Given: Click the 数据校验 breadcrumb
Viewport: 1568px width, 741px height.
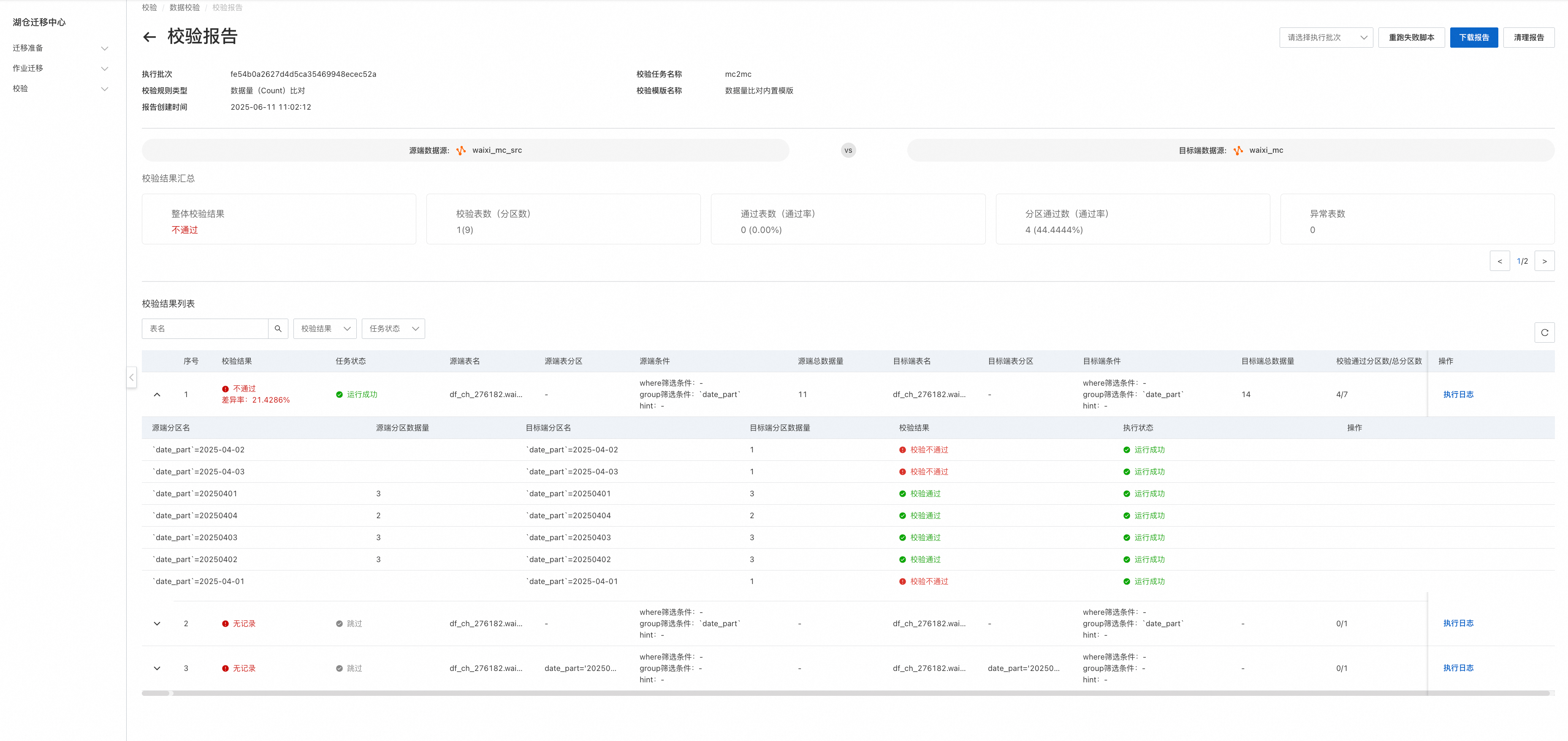Looking at the screenshot, I should [x=184, y=7].
